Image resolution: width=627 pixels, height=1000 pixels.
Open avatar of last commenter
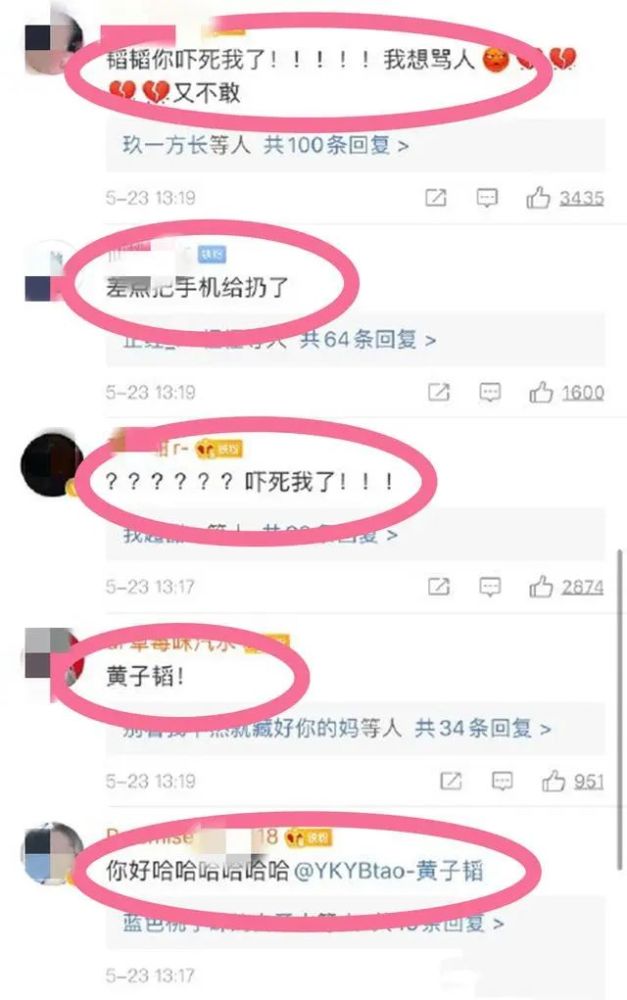(x=51, y=853)
